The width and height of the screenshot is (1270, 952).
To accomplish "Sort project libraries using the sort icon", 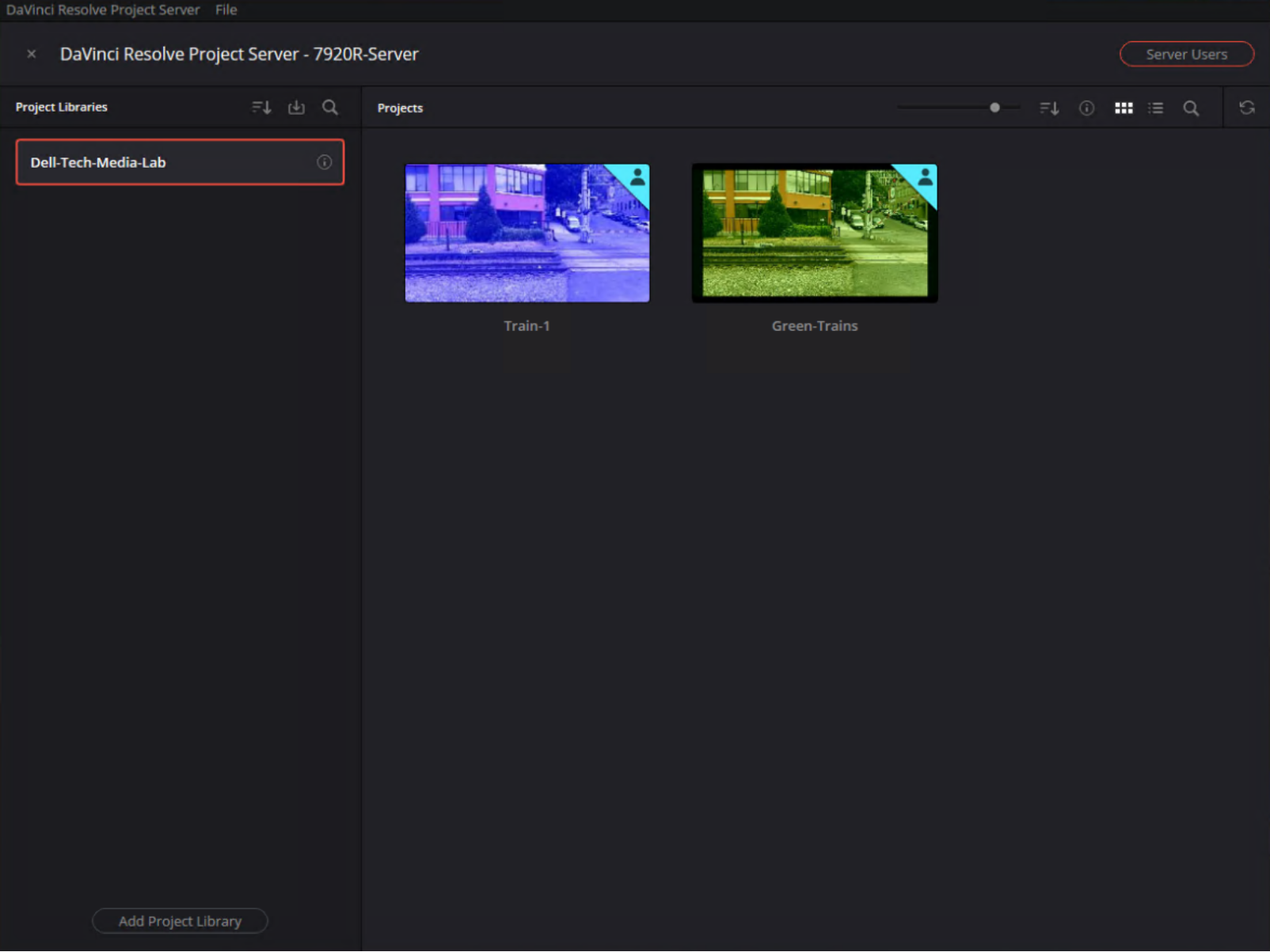I will (261, 108).
